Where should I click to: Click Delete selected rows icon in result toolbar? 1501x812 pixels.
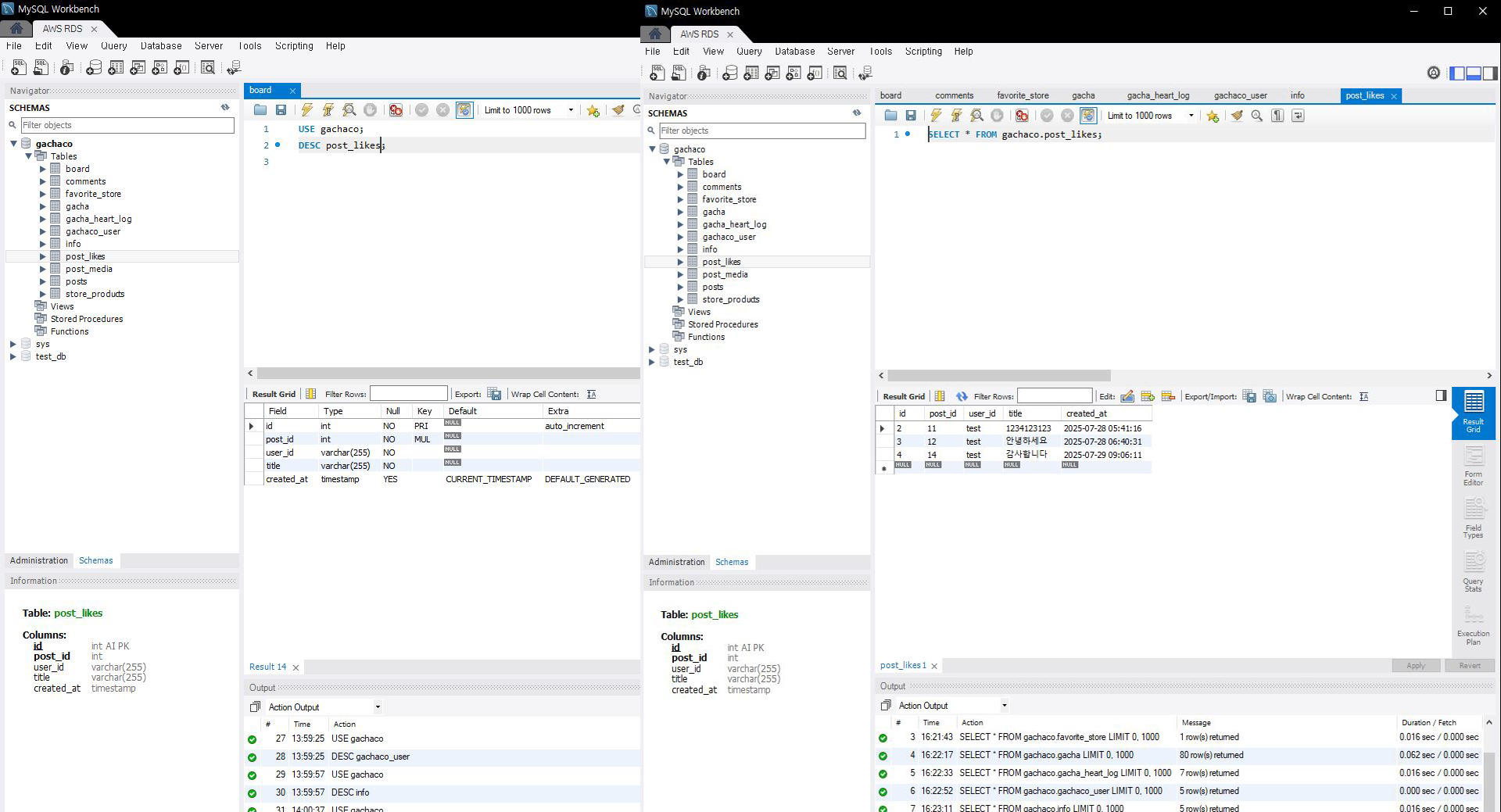pos(1168,396)
